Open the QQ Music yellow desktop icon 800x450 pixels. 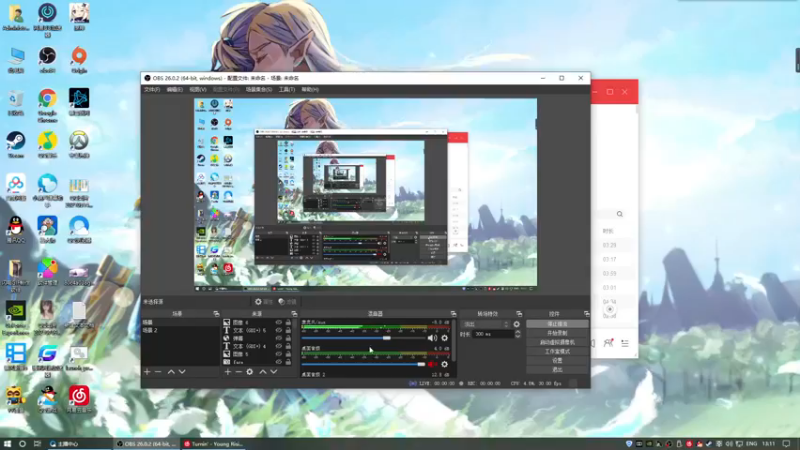coord(47,144)
